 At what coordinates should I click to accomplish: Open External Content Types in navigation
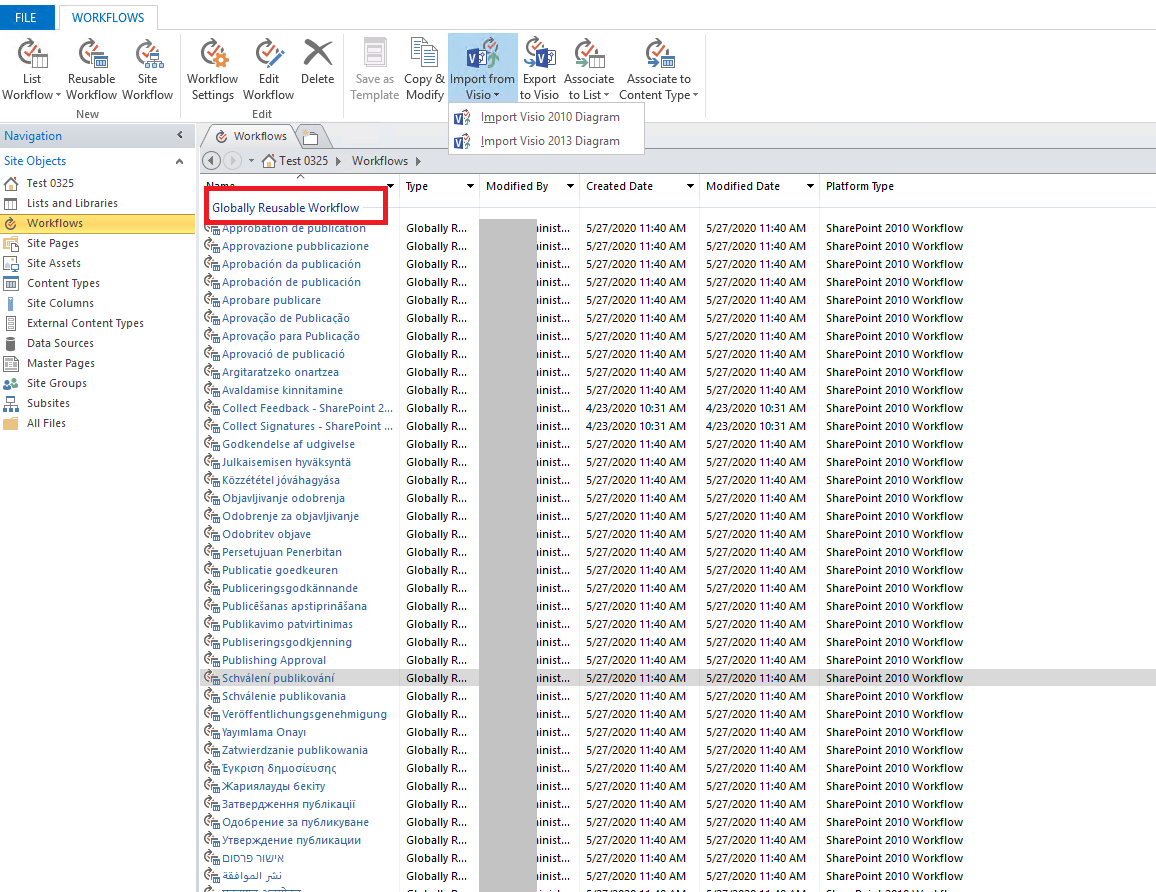pyautogui.click(x=86, y=323)
